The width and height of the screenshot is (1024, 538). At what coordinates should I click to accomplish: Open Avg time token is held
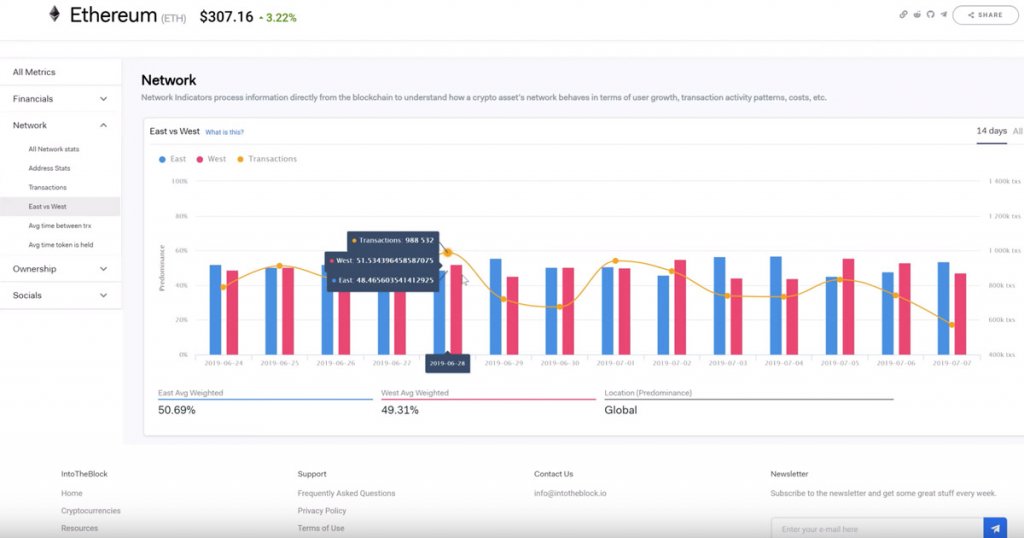point(61,245)
